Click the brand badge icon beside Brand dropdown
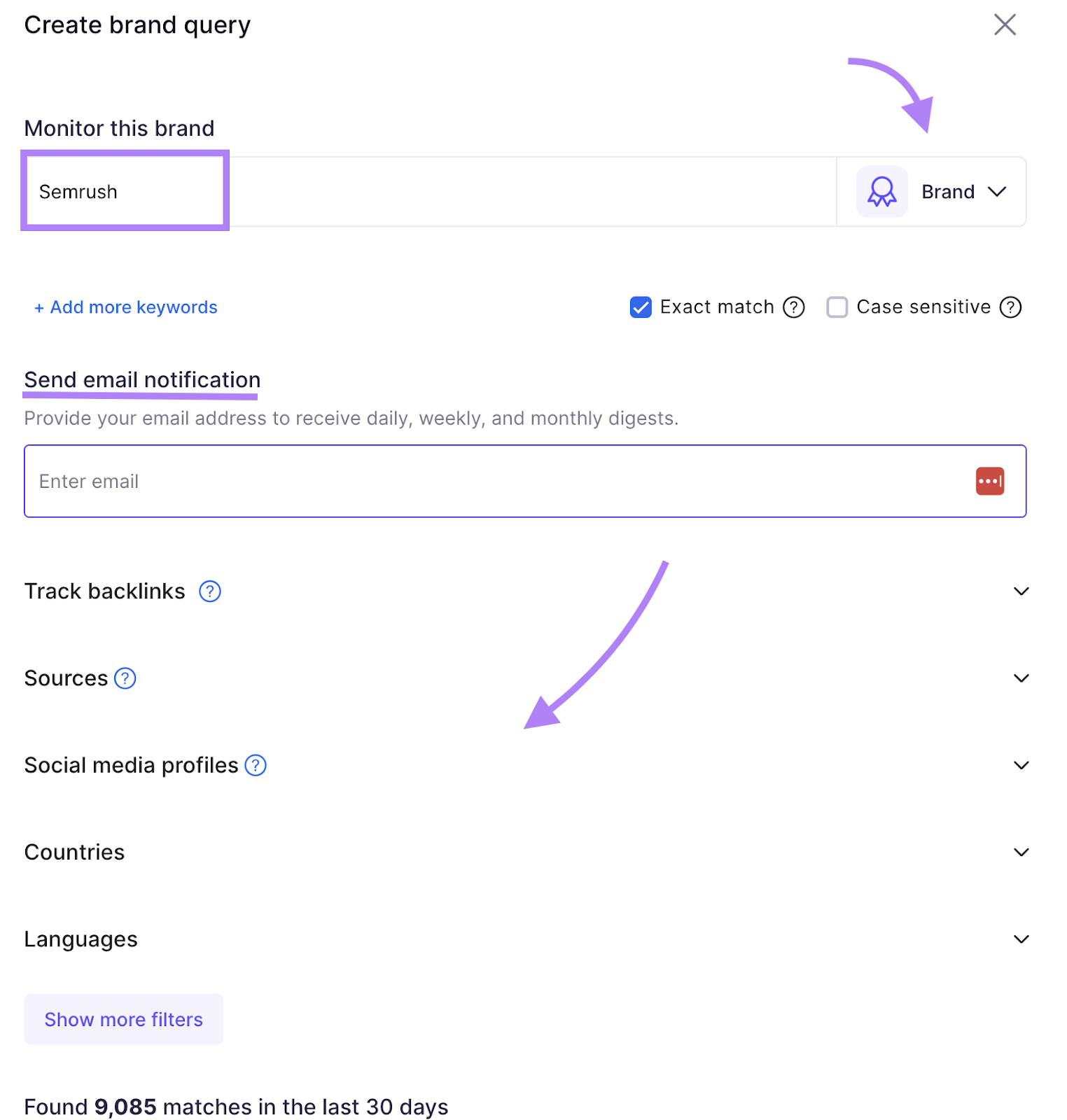 (x=881, y=191)
